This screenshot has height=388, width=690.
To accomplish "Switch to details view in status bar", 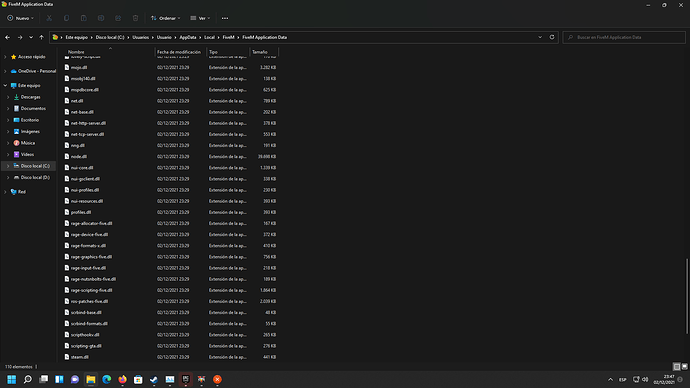I will tap(677, 366).
